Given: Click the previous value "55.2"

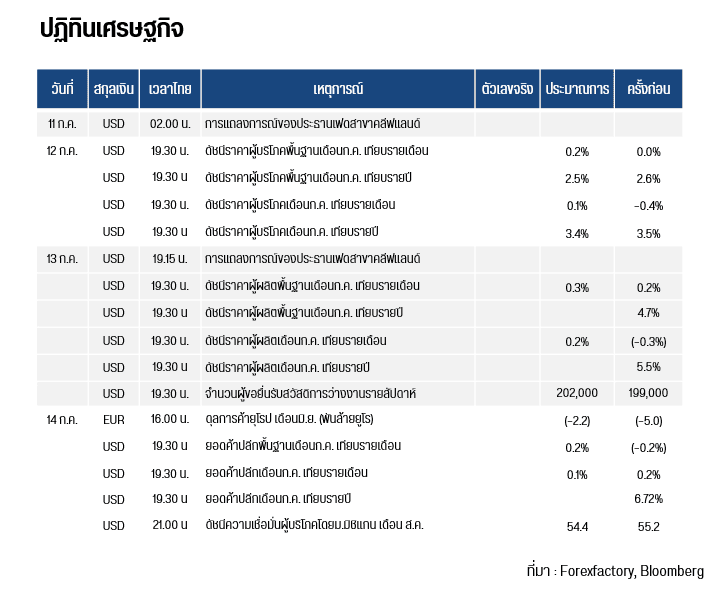Looking at the screenshot, I should pyautogui.click(x=648, y=527).
